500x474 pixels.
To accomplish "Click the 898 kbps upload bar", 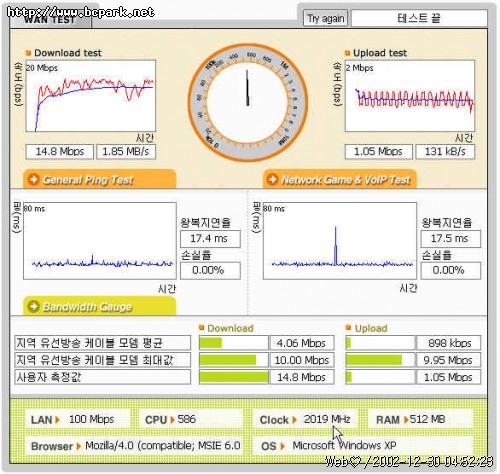I will click(380, 343).
